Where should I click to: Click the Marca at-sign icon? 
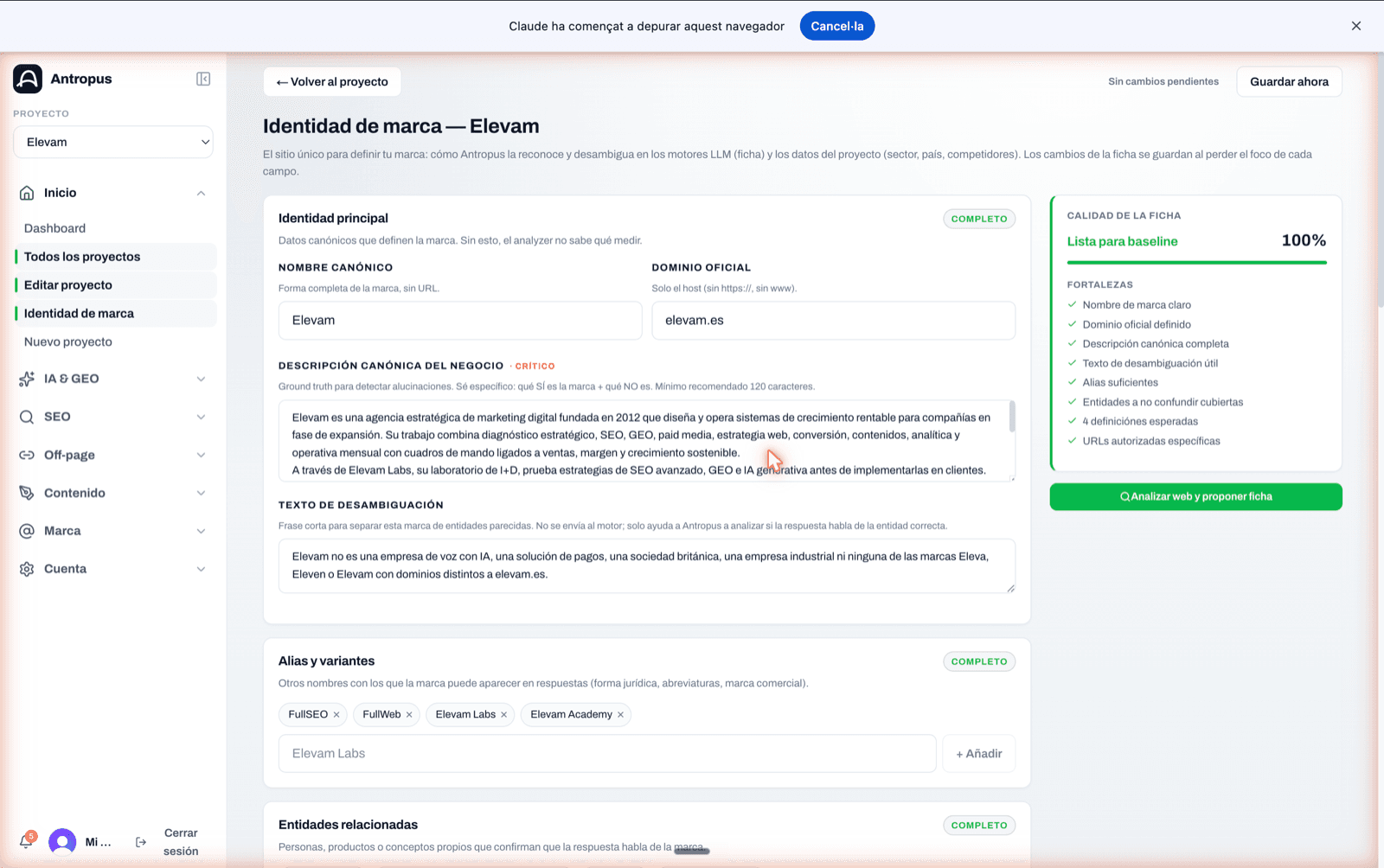(27, 531)
